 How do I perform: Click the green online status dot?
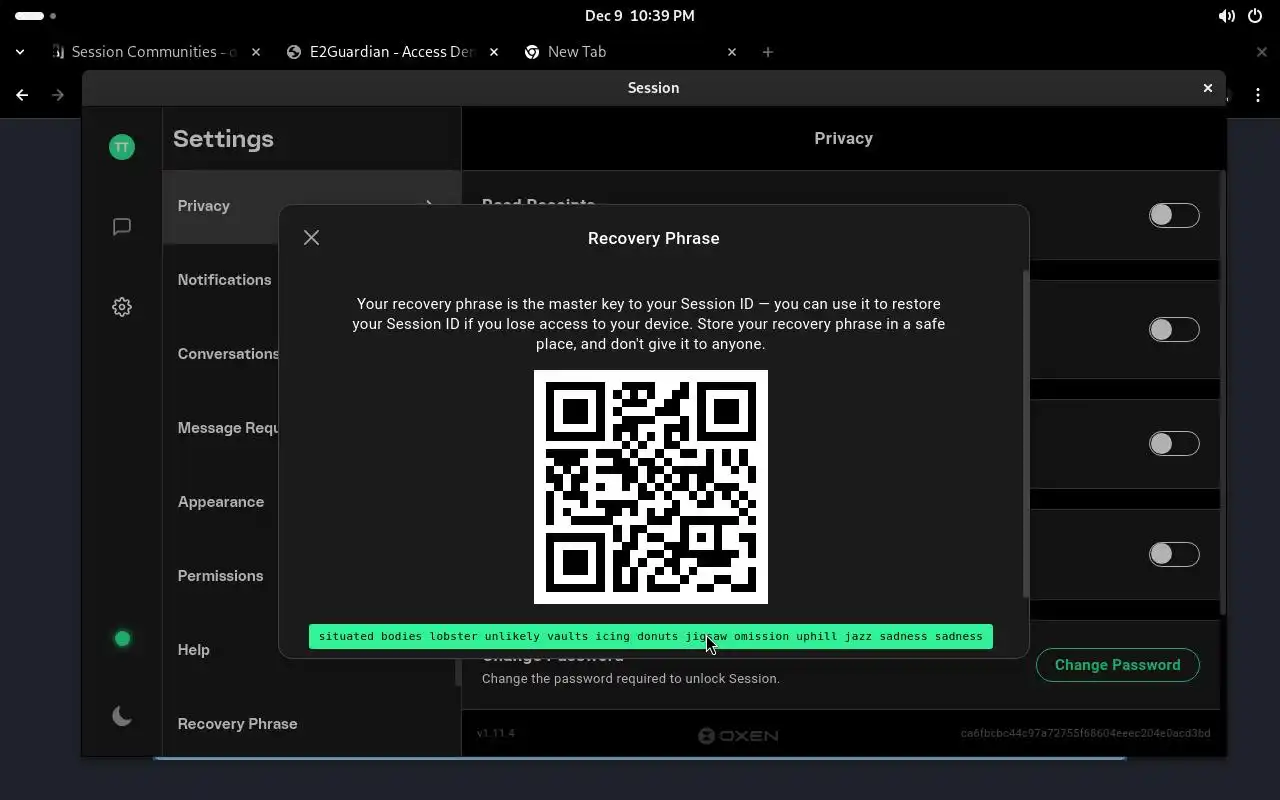click(122, 638)
